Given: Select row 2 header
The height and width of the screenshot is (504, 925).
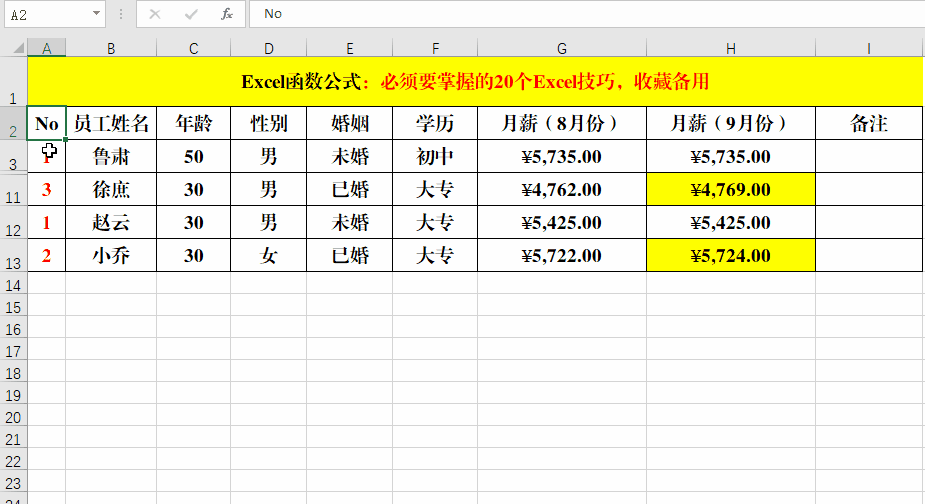Looking at the screenshot, I should 13,123.
